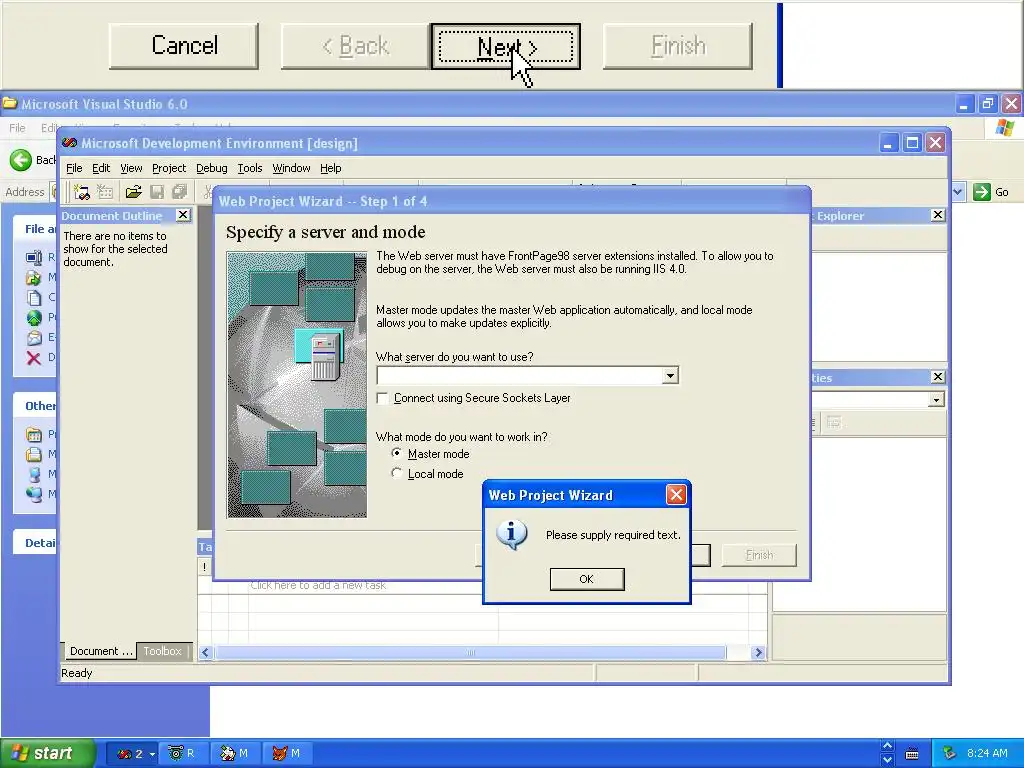This screenshot has width=1024, height=768.
Task: Click the New Project toolbar icon
Action: point(82,191)
